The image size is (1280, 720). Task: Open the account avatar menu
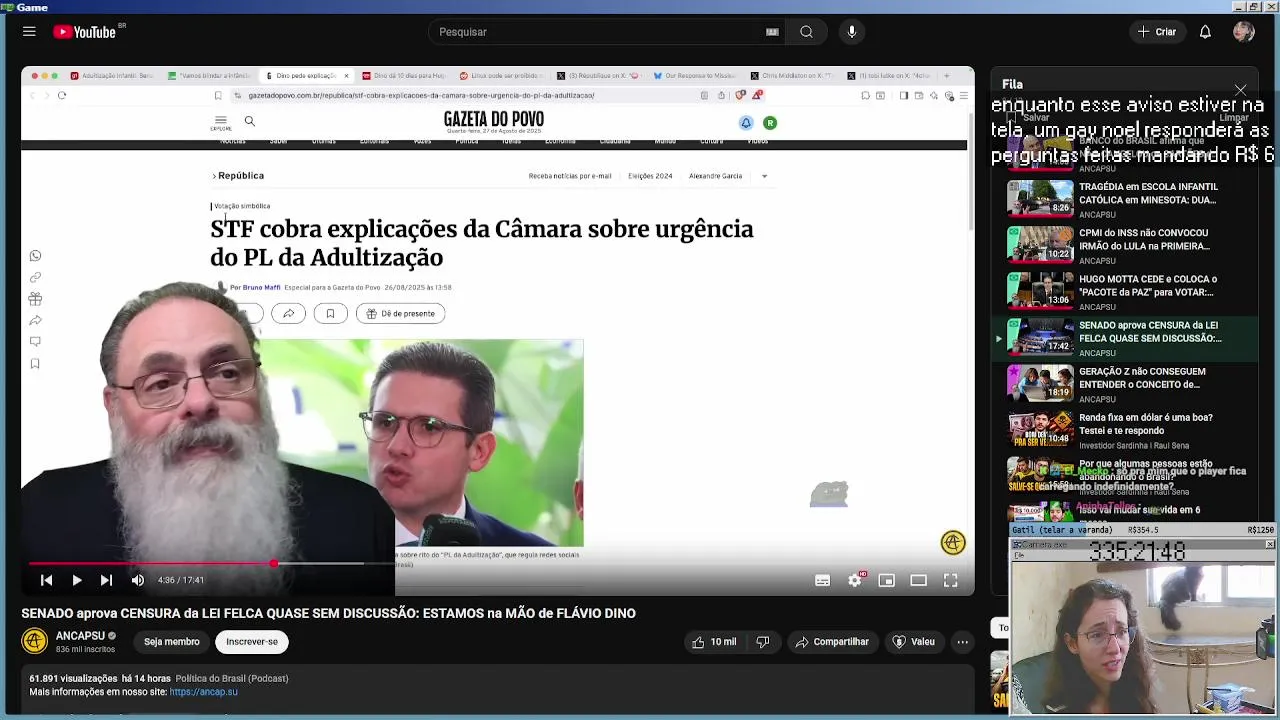(x=1244, y=32)
